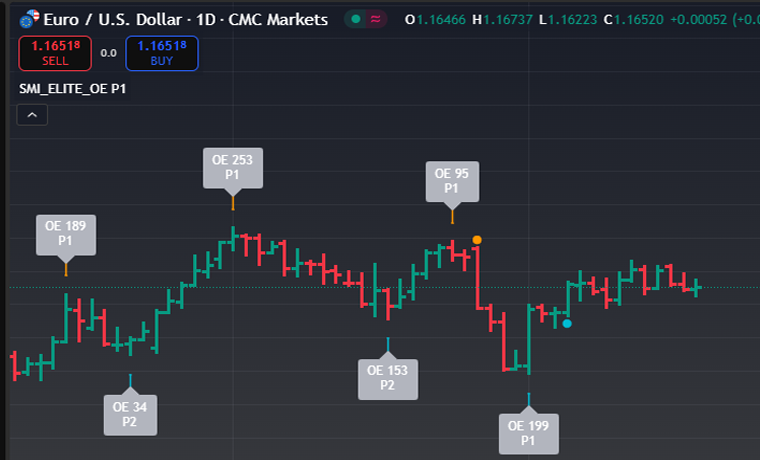The image size is (760, 460).
Task: Click the cyan dot marker on chart
Action: [567, 323]
